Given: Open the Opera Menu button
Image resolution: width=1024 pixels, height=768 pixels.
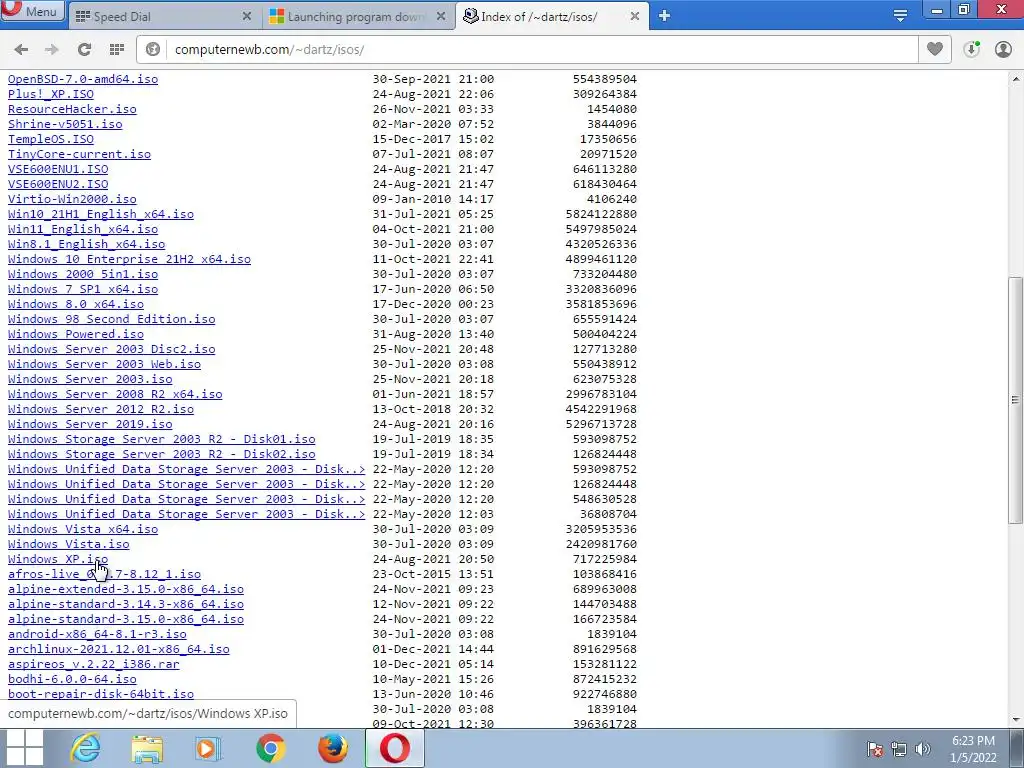Looking at the screenshot, I should click(33, 11).
